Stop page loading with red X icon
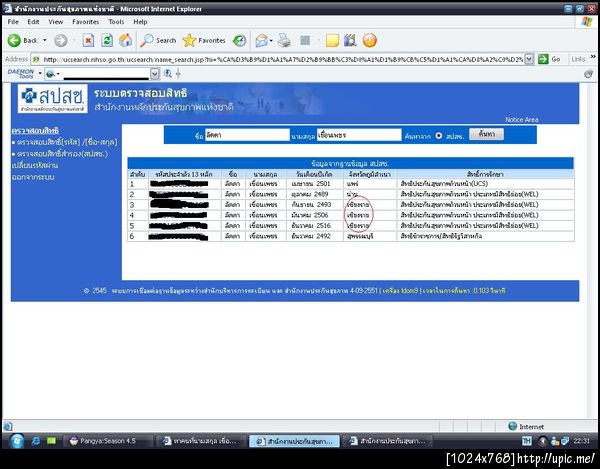The width and height of the screenshot is (600, 469). 88,40
